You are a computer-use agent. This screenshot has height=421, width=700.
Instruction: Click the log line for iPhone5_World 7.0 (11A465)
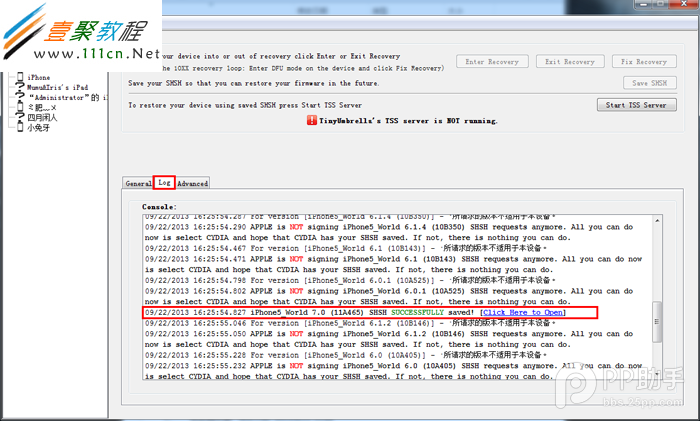(x=355, y=313)
